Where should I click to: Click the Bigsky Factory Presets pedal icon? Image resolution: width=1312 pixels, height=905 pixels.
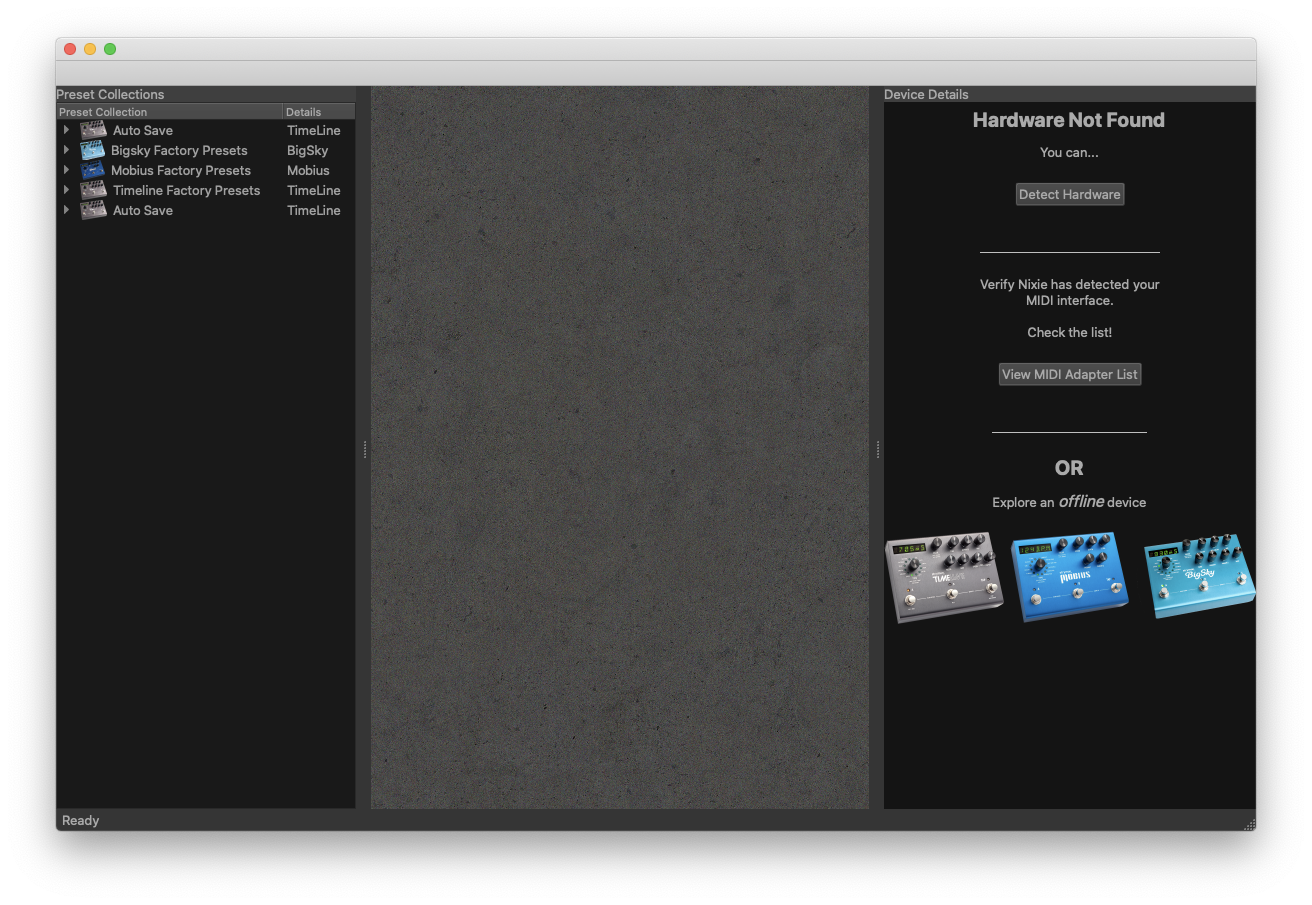point(93,150)
